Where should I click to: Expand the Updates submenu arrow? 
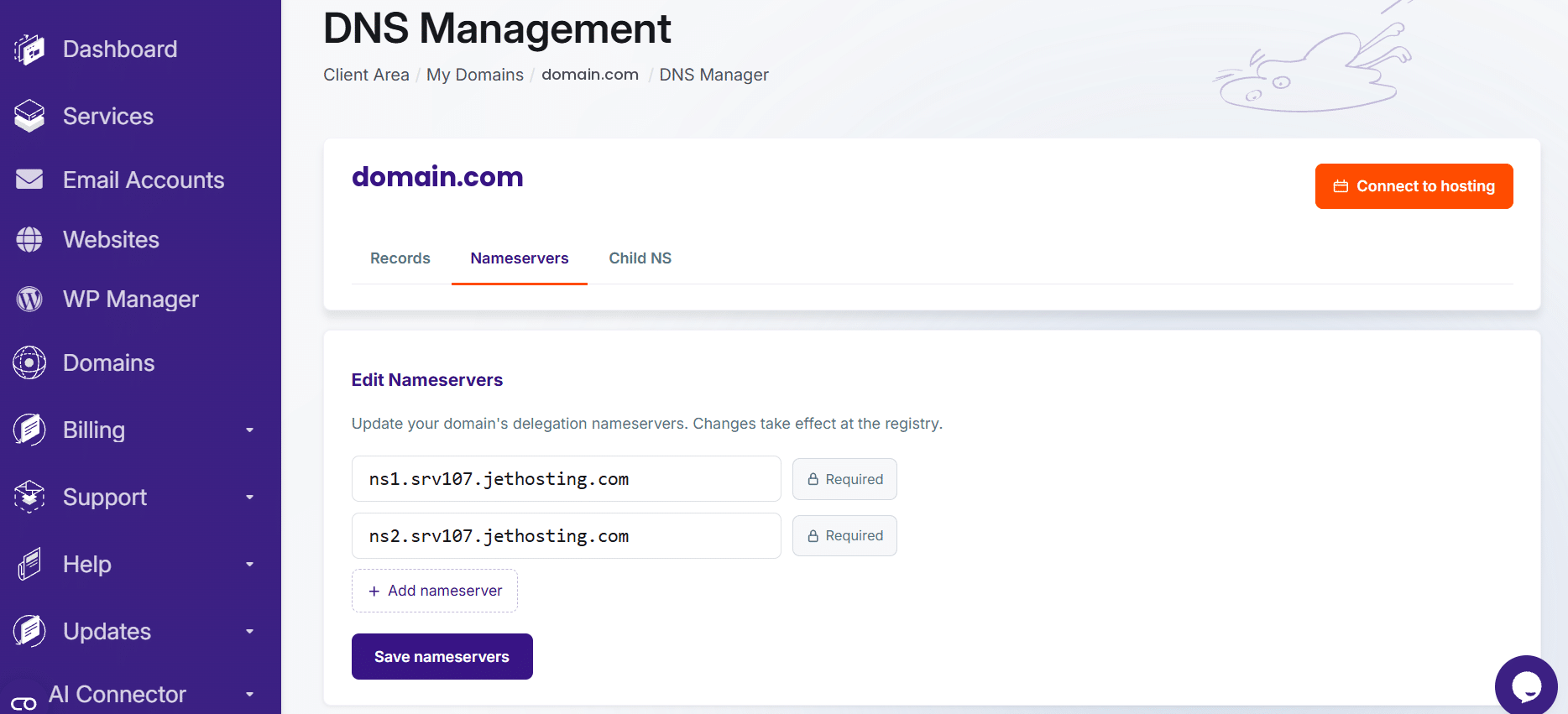pyautogui.click(x=249, y=631)
